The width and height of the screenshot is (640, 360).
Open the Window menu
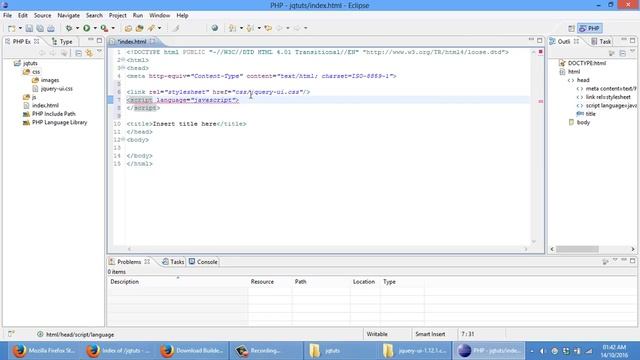point(160,16)
